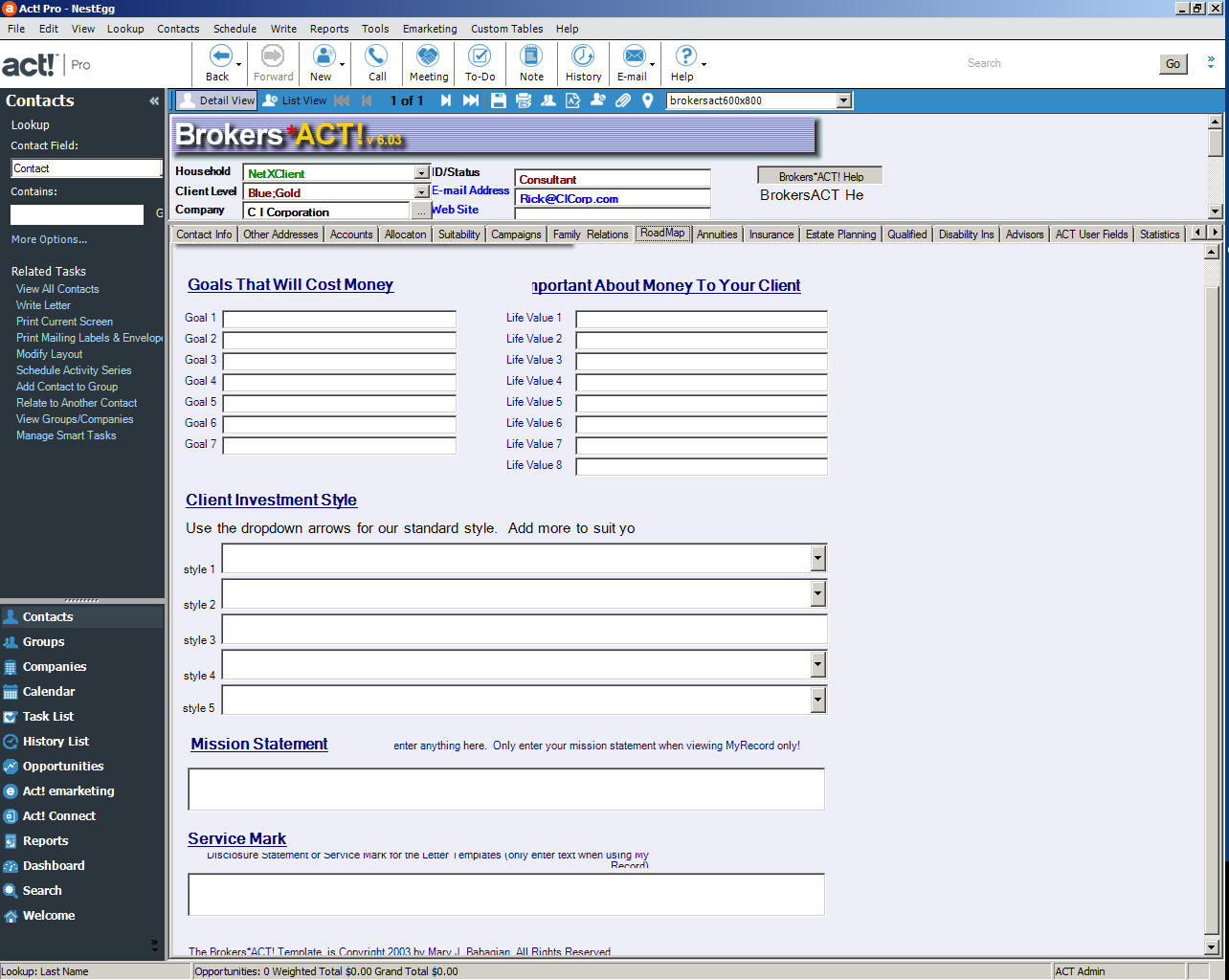Click the Call toolbar icon
The height and width of the screenshot is (980, 1229).
coord(377,56)
